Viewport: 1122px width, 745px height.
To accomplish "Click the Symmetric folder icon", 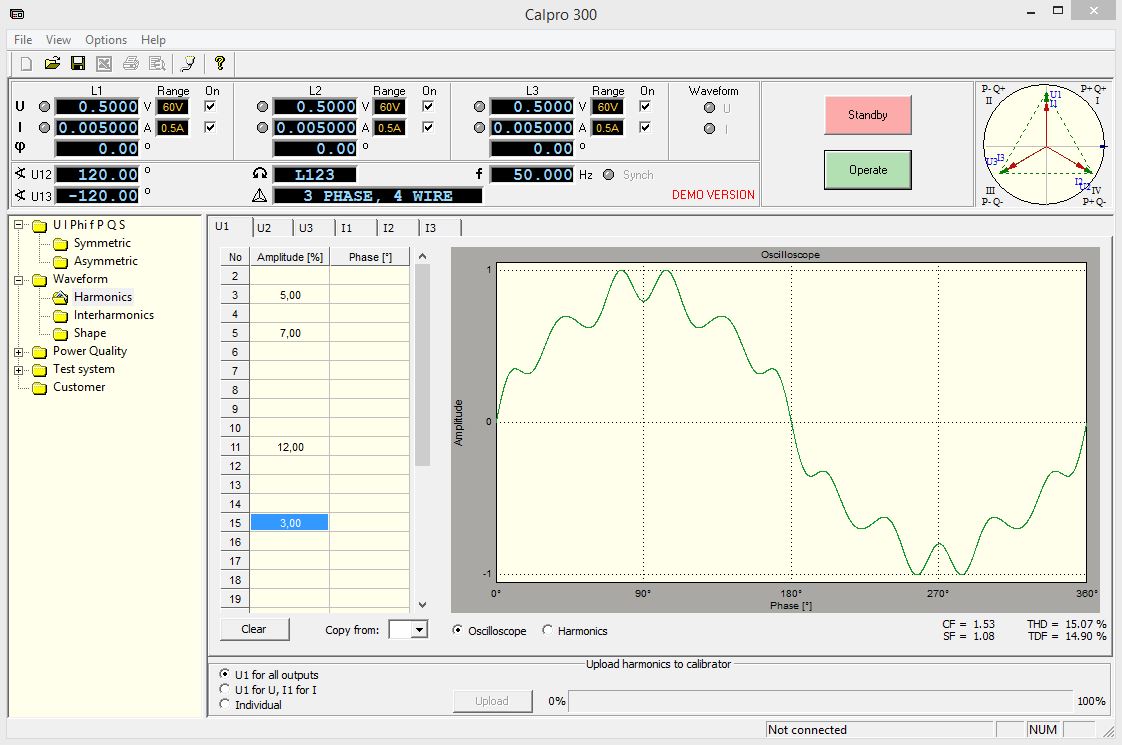I will tap(61, 243).
